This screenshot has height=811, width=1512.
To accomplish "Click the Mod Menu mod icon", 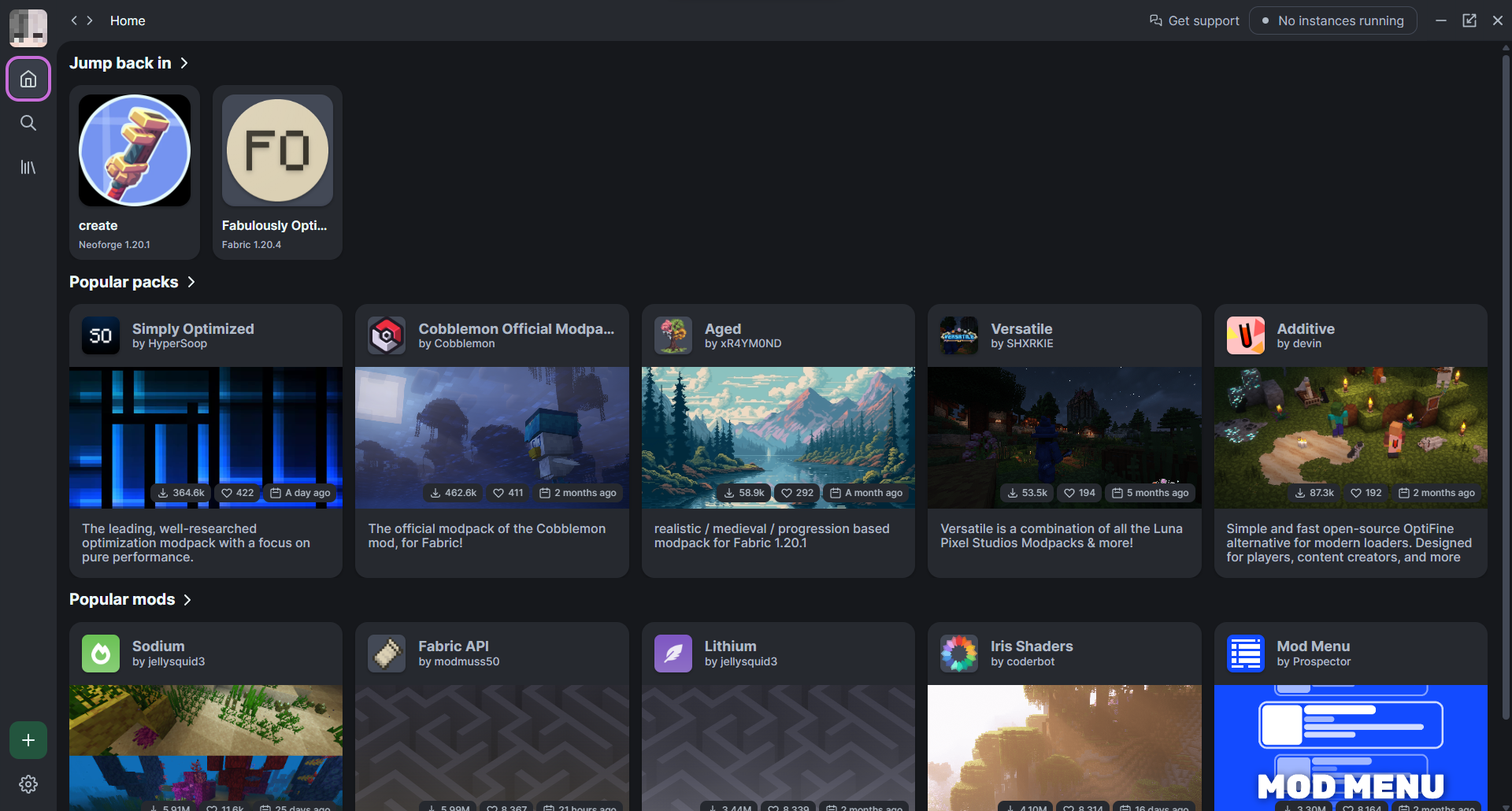I will point(1246,654).
